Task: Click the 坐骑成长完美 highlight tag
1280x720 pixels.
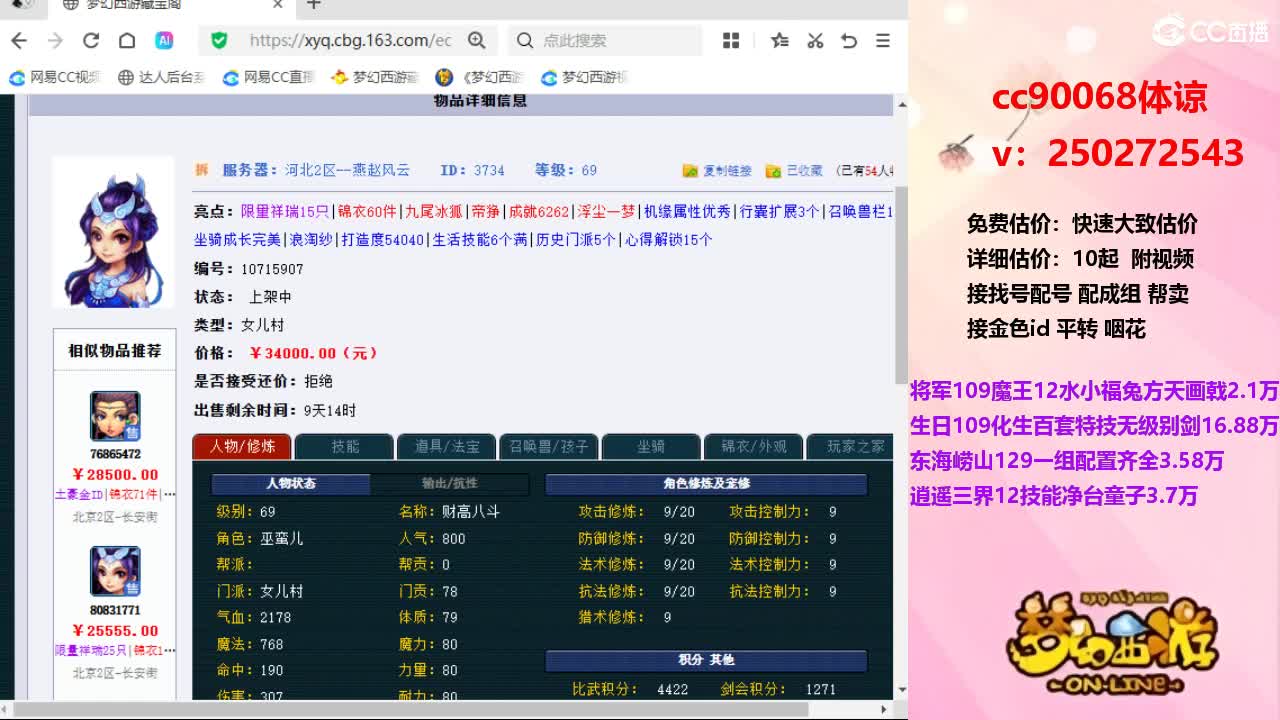Action: coord(238,240)
